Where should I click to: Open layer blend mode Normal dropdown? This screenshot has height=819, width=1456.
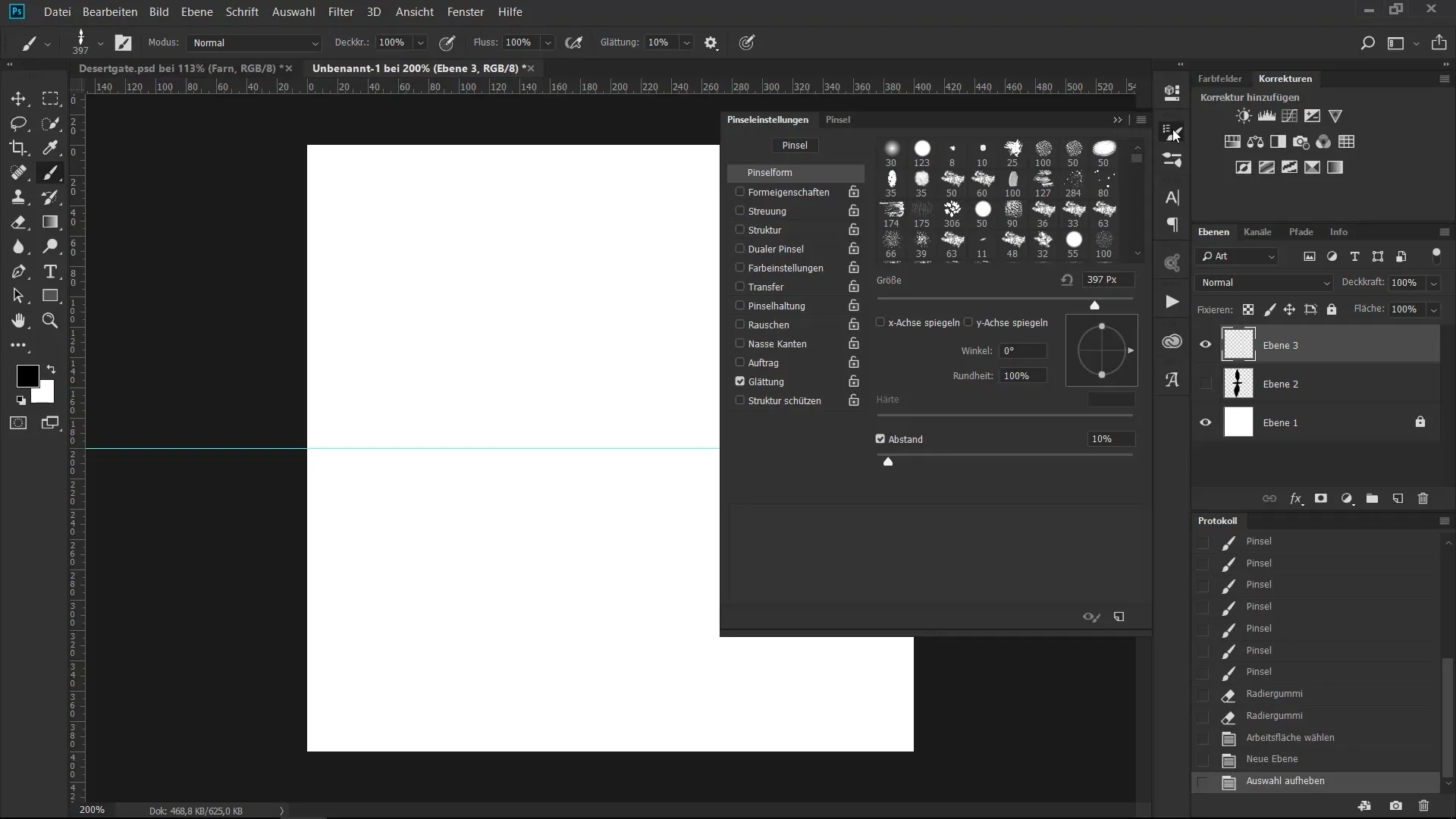(1264, 282)
